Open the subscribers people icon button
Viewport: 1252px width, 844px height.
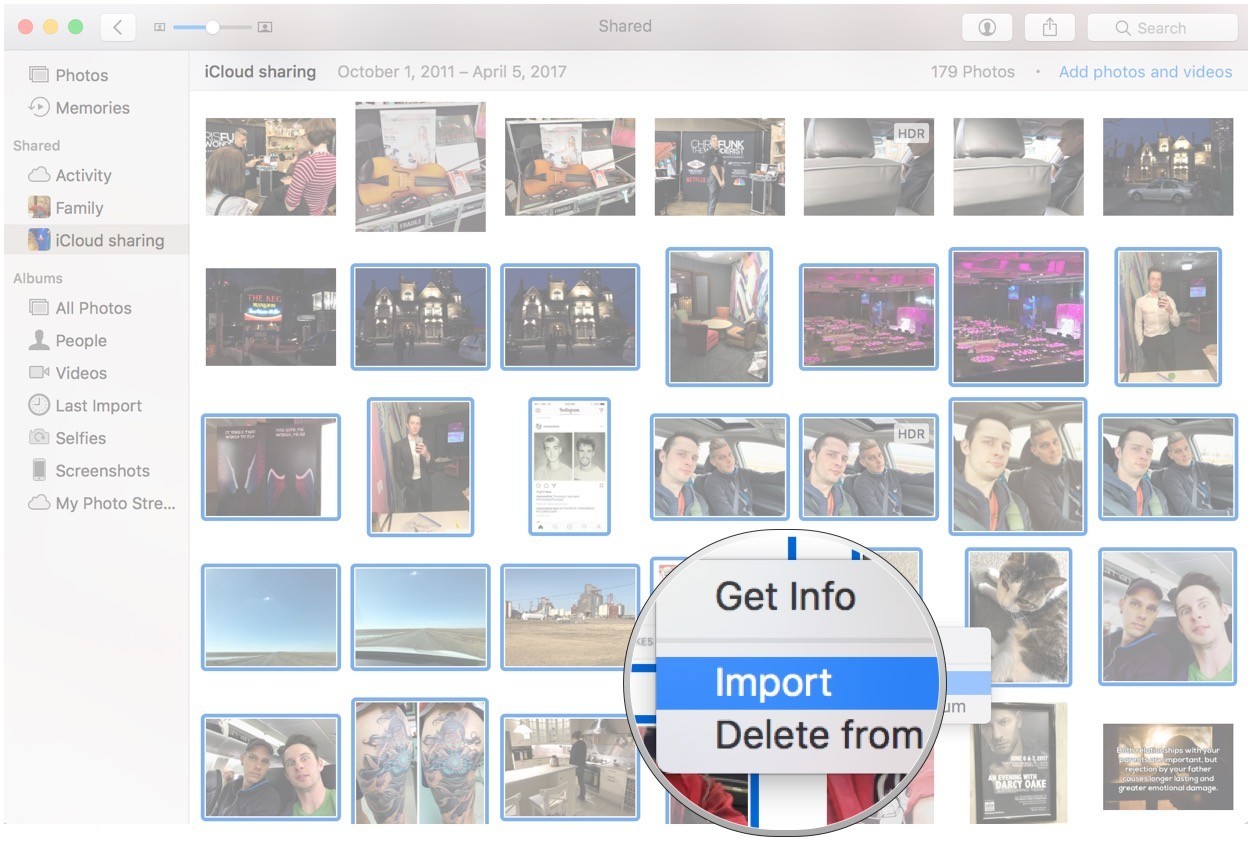[987, 28]
